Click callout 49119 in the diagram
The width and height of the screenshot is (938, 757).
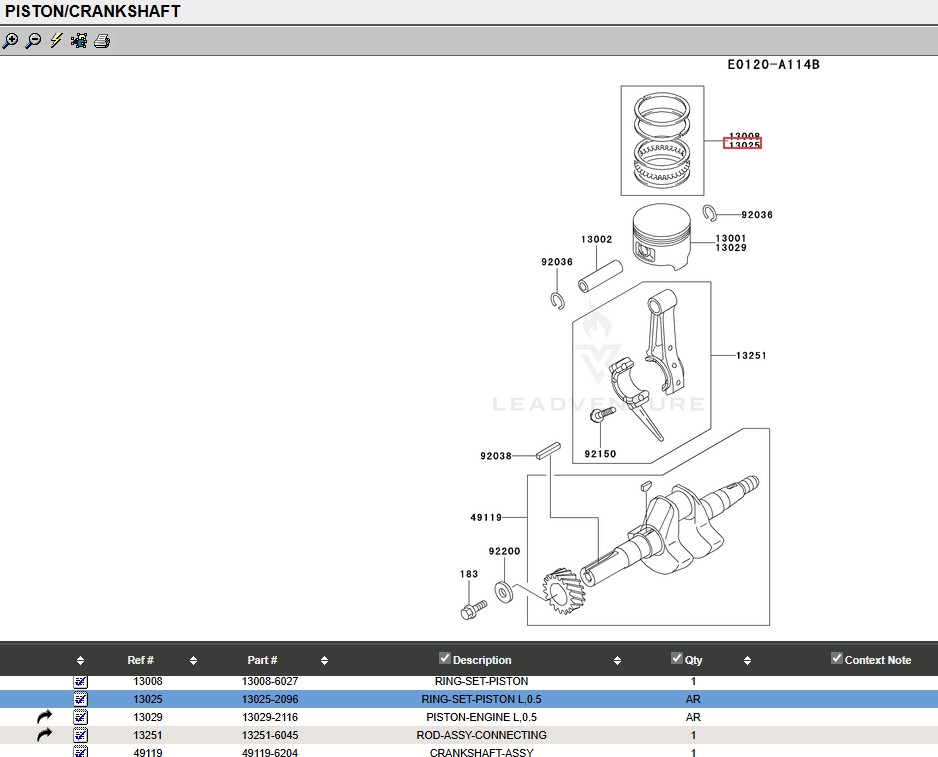coord(486,518)
